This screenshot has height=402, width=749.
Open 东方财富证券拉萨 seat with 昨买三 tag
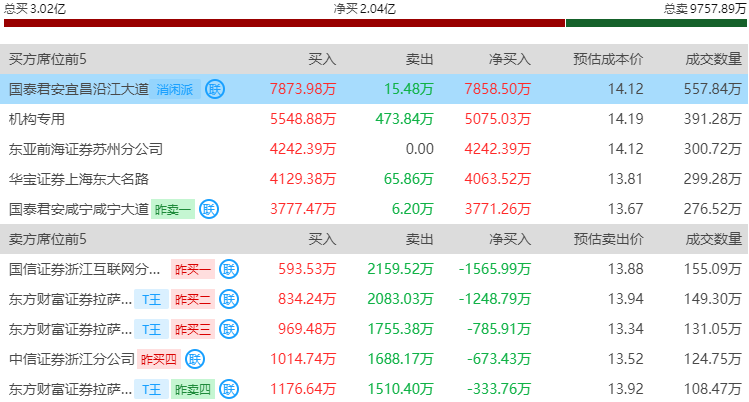70,329
